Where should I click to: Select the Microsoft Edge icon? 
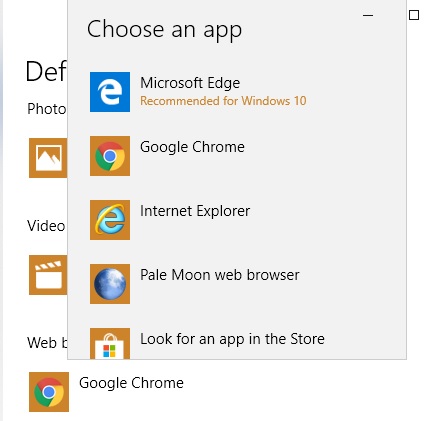tap(110, 92)
